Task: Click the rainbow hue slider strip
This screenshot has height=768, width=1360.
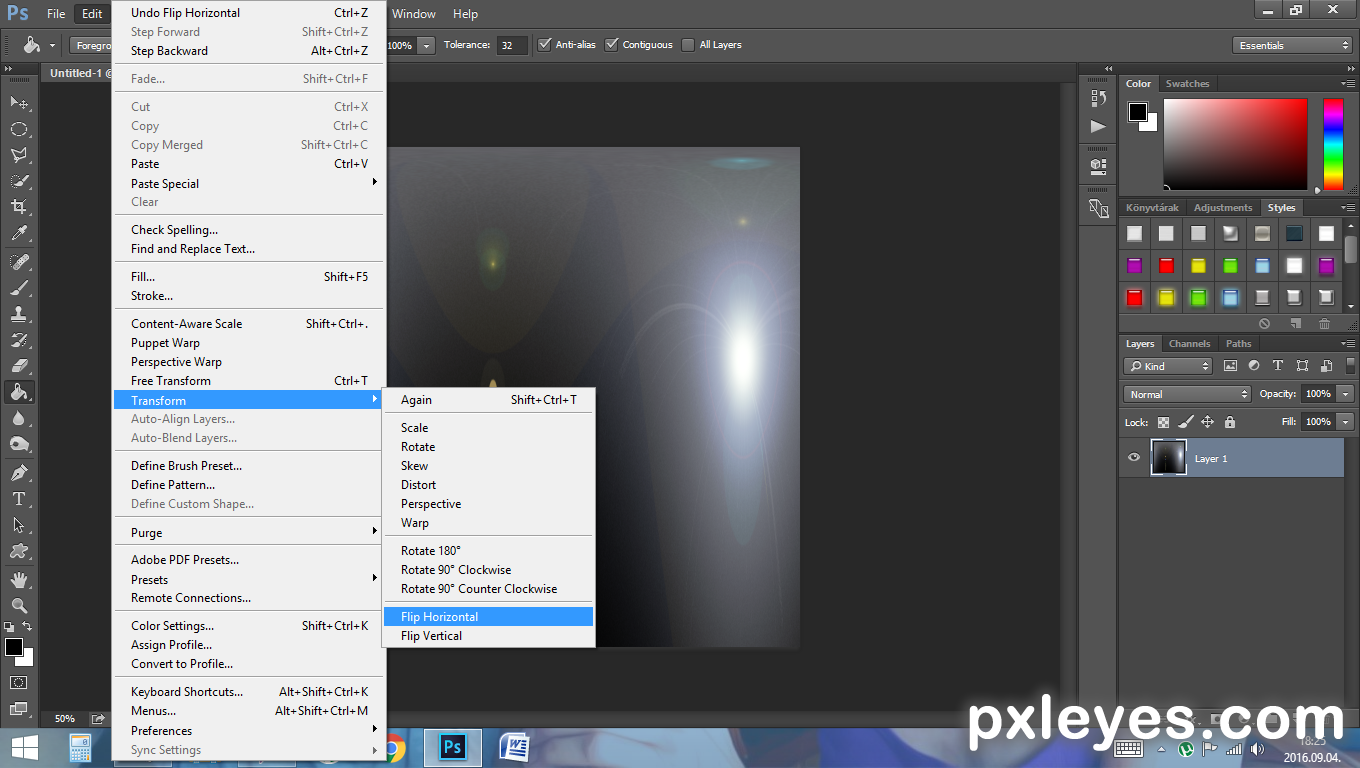Action: [1333, 144]
